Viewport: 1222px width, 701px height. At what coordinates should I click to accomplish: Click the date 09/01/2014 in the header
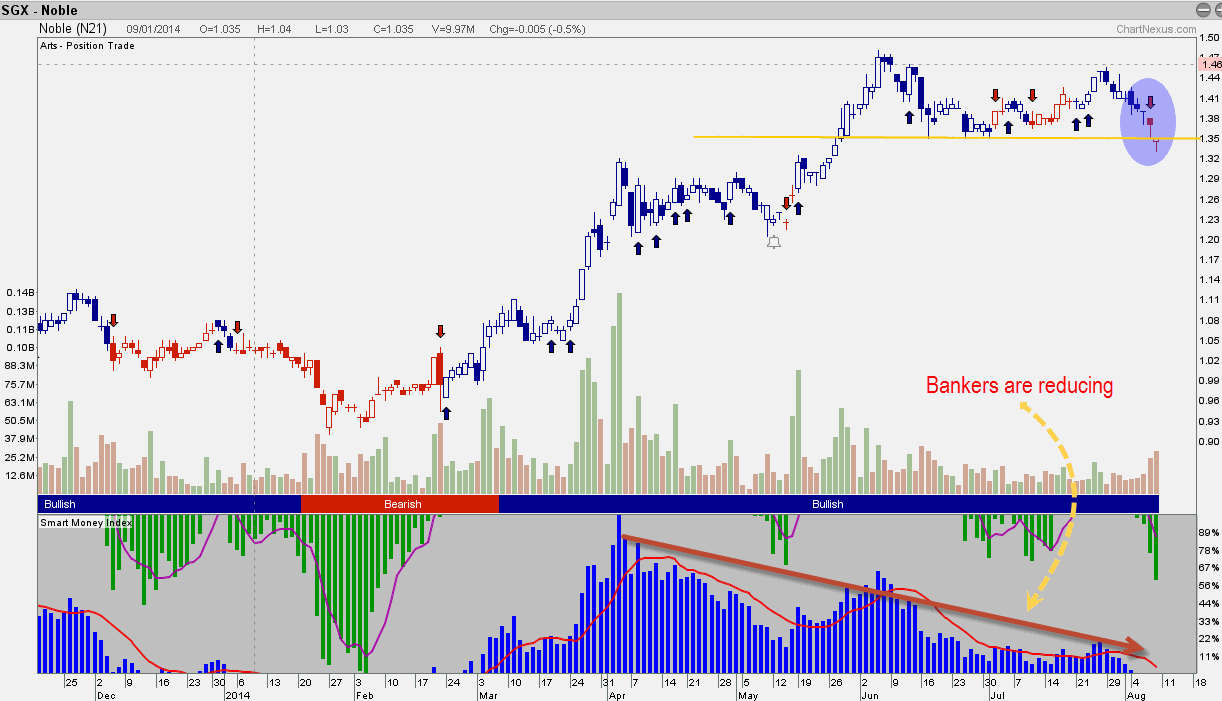click(153, 30)
